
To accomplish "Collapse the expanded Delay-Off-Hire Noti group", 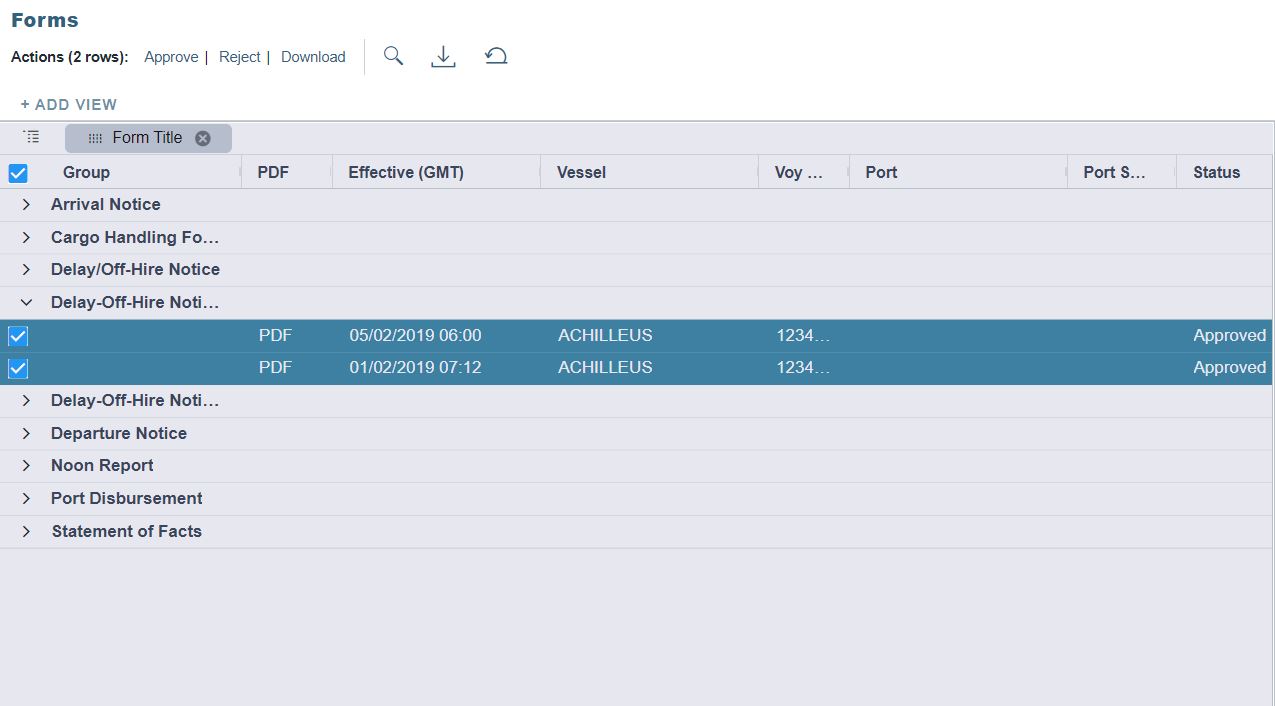I will (x=26, y=302).
